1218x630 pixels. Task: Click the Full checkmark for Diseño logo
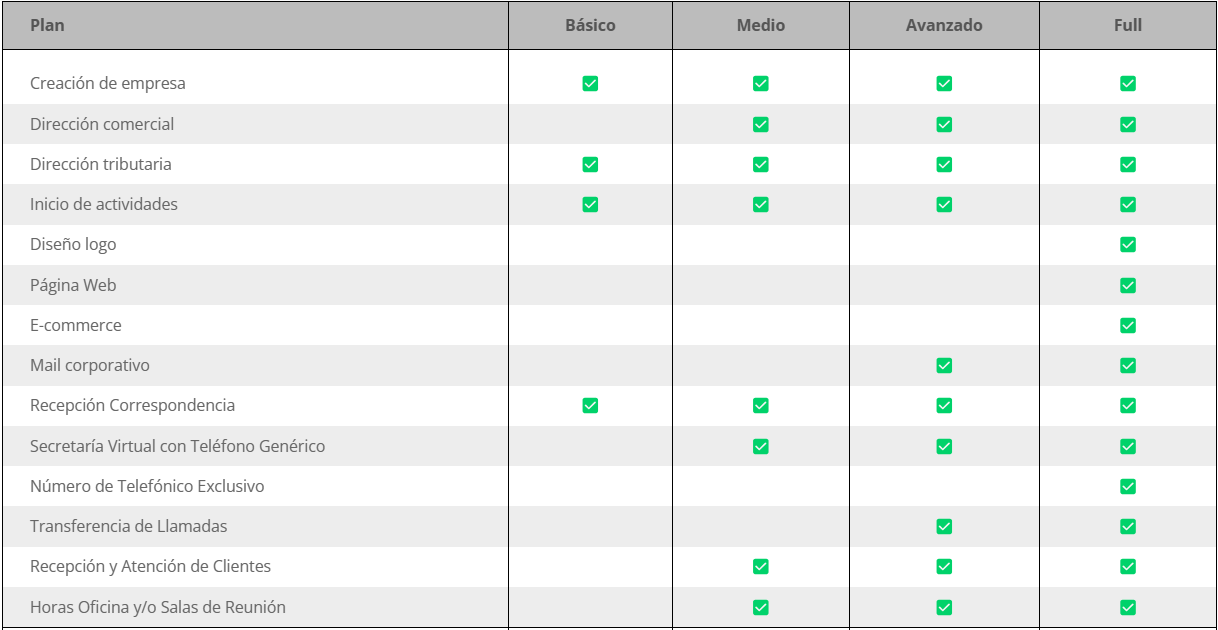(1128, 244)
